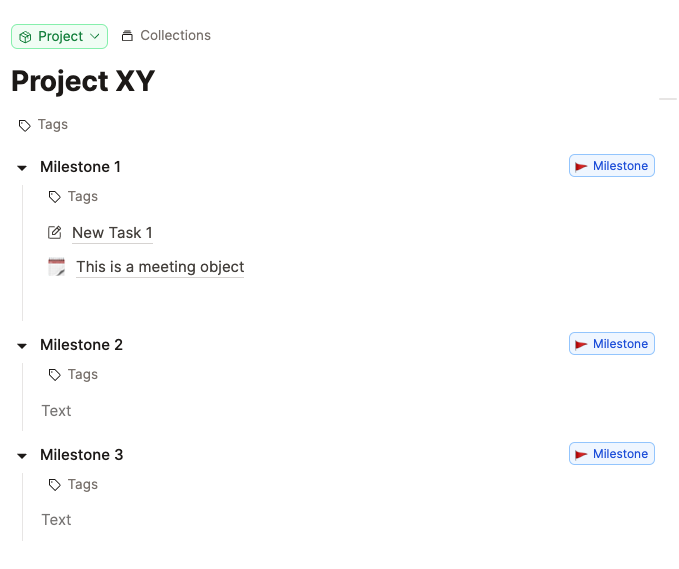Image resolution: width=679 pixels, height=569 pixels.
Task: Click the Milestone badge next to Milestone 3
Action: (611, 454)
